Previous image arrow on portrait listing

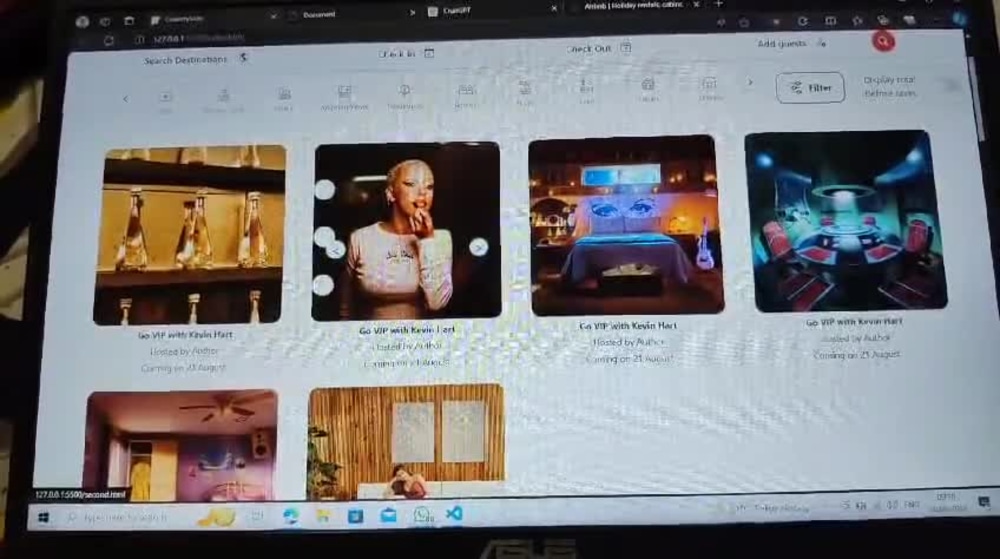click(x=335, y=251)
